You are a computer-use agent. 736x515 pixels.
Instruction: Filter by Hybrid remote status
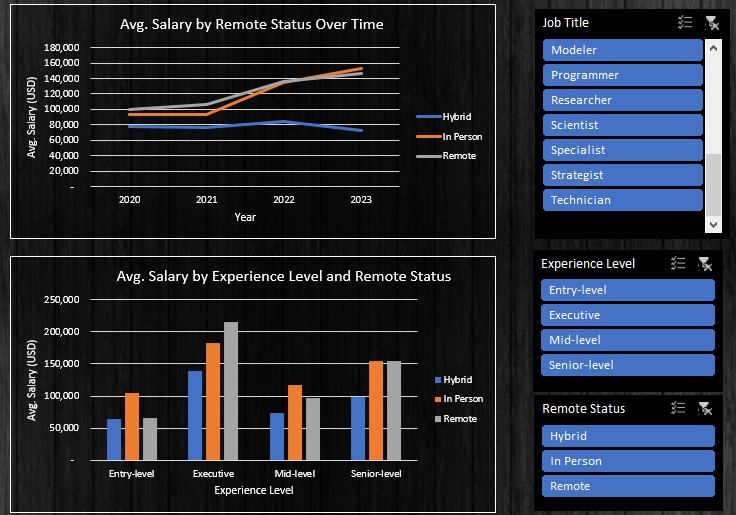tap(628, 436)
